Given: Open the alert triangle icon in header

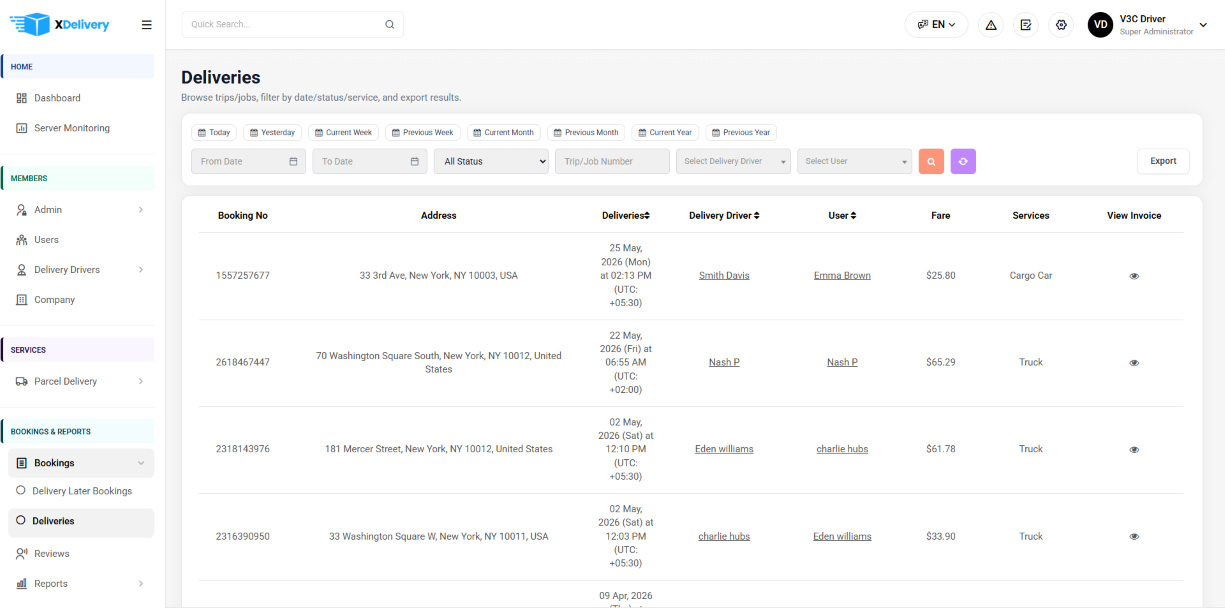Looking at the screenshot, I should click(x=991, y=25).
